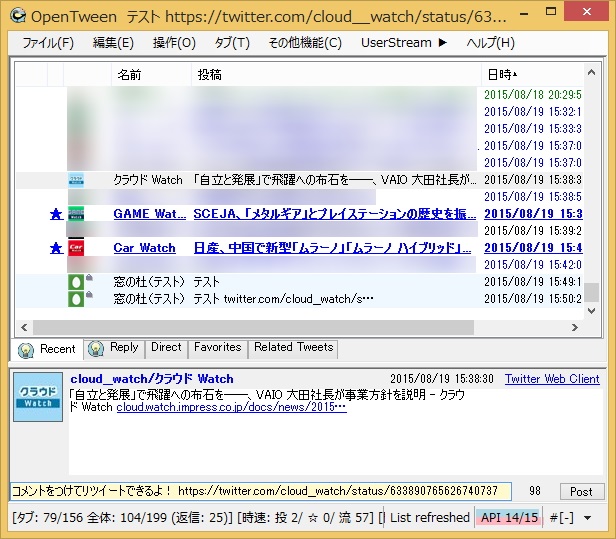
Task: Click the GAME Watch sender name
Action: pos(149,214)
